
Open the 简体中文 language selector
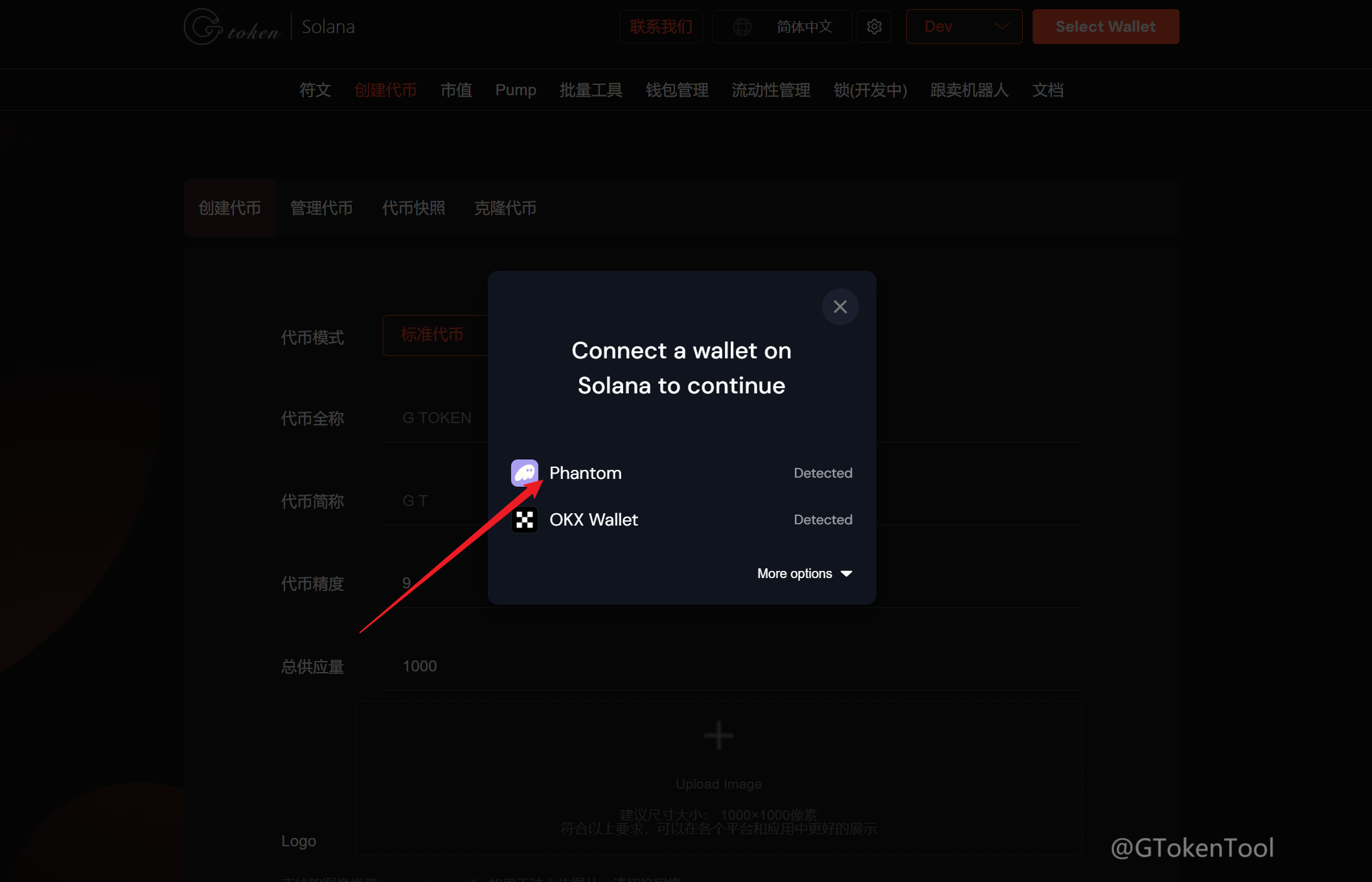[804, 27]
